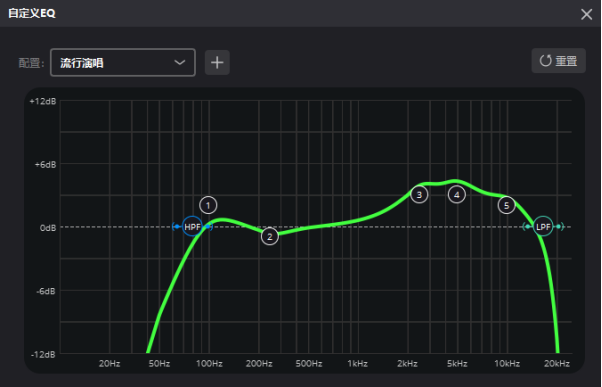Select EQ band node 5
This screenshot has width=602, height=387.
507,205
